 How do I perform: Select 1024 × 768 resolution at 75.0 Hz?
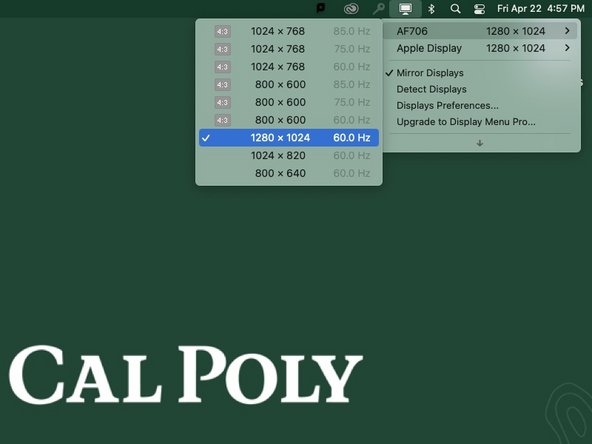(289, 49)
